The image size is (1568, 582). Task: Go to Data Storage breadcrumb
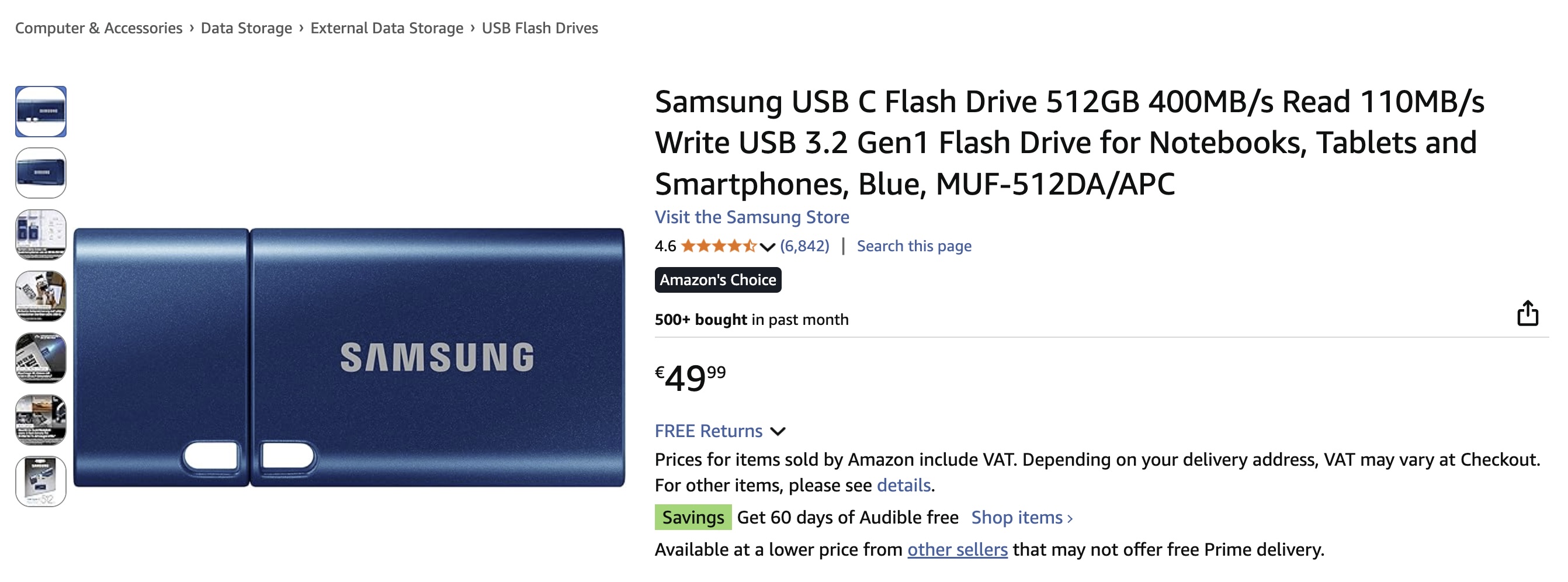246,28
